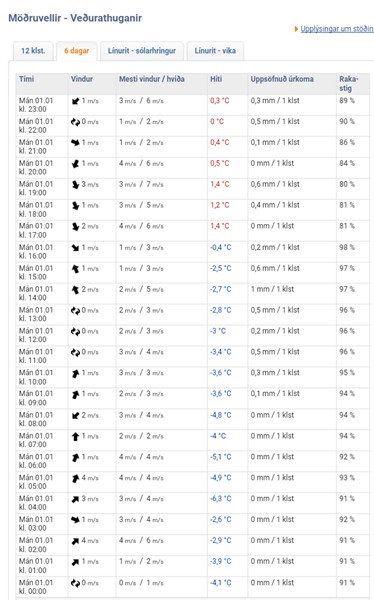Click wind direction arrow for kl. 23:00
The width and height of the screenshot is (374, 600).
click(x=75, y=101)
